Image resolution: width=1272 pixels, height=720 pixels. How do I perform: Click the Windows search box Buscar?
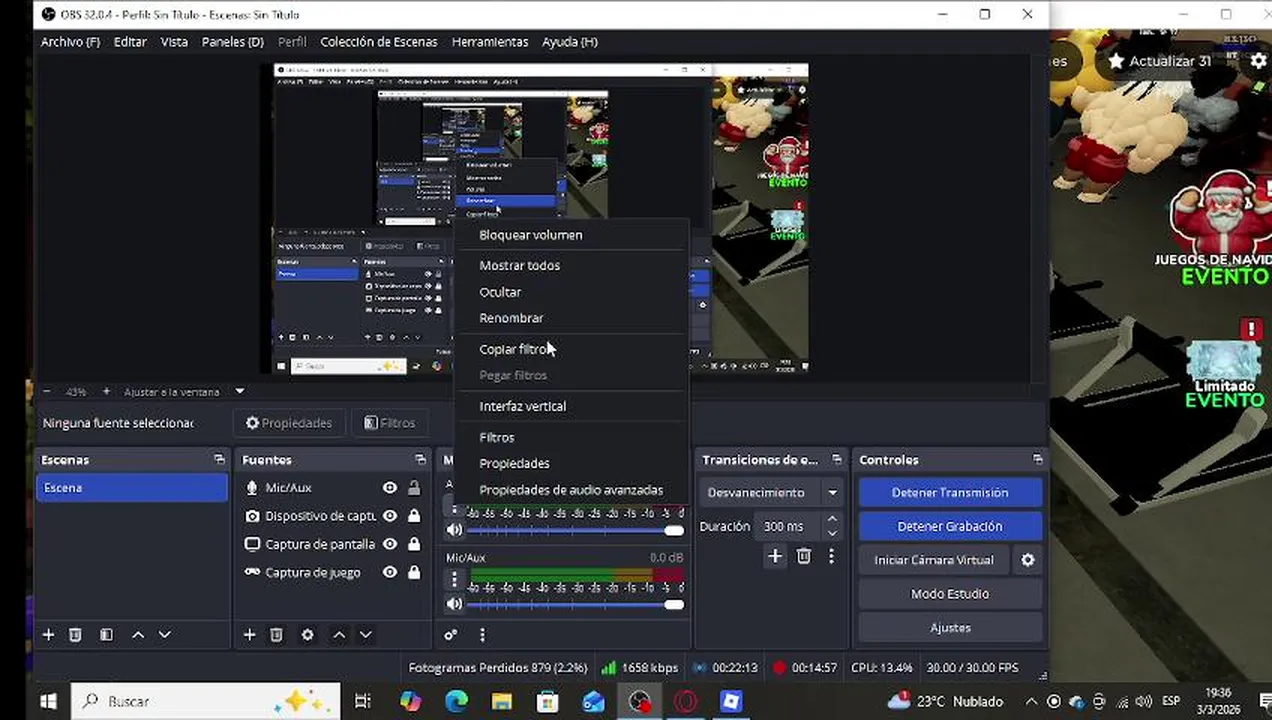pyautogui.click(x=207, y=701)
